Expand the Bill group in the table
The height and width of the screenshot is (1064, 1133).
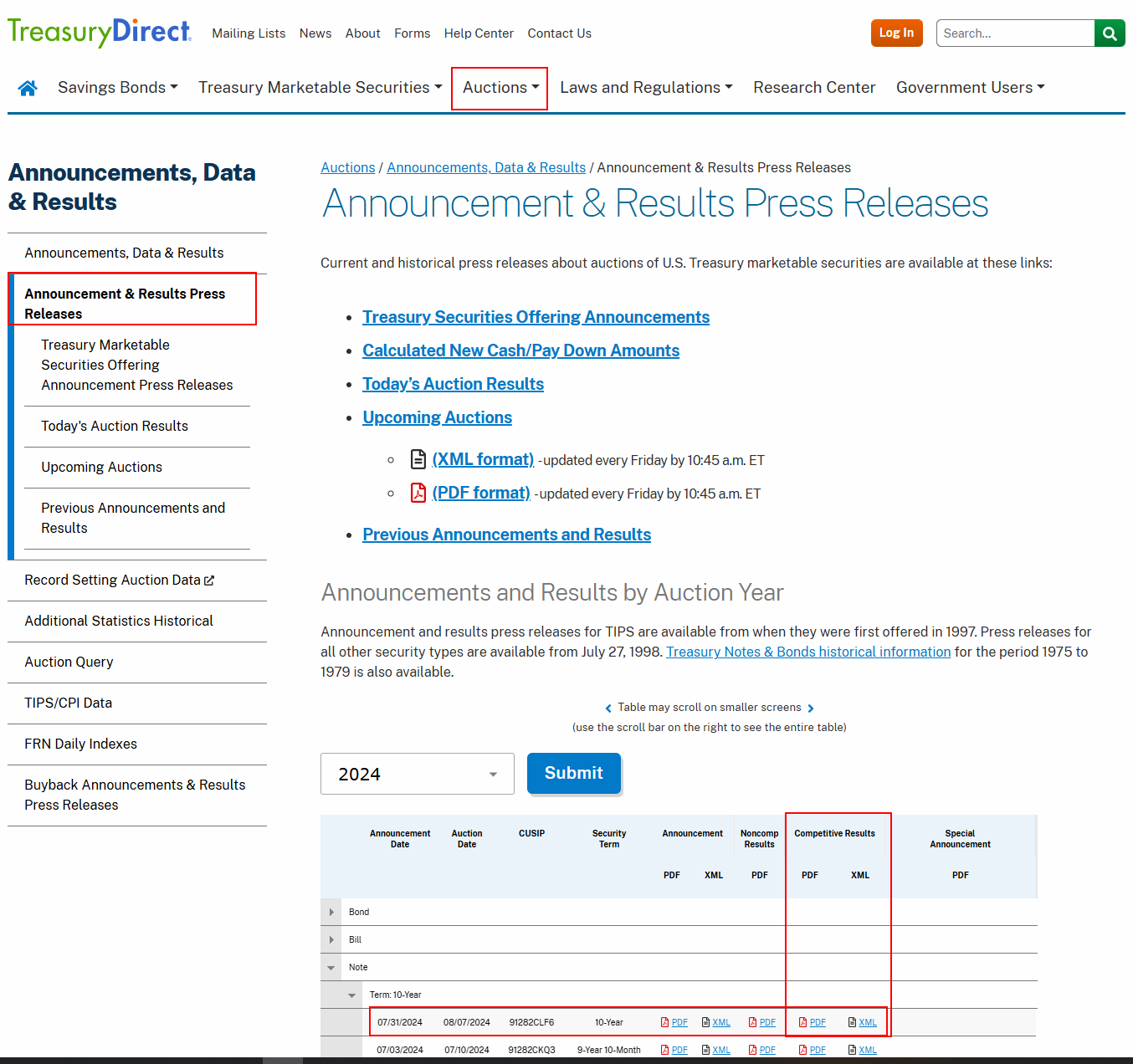[x=331, y=939]
